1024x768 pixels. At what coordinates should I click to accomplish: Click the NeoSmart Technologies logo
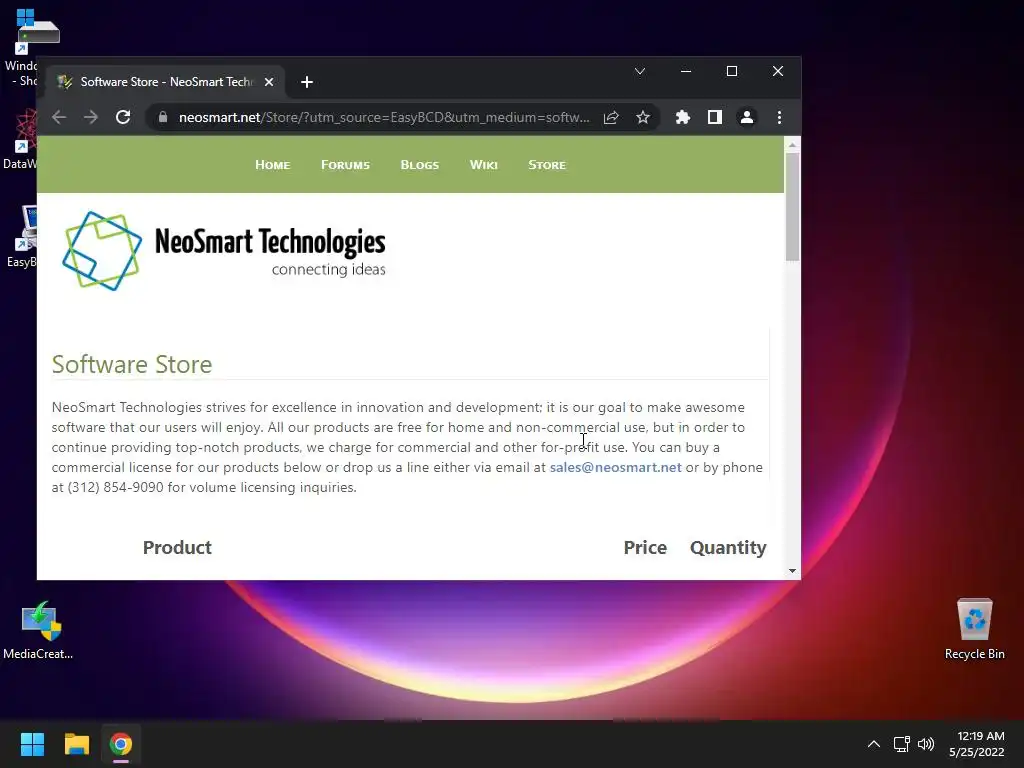(223, 251)
